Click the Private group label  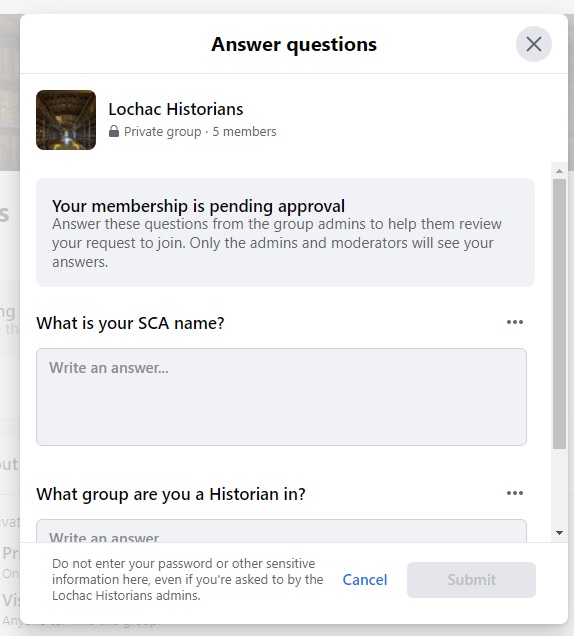click(162, 132)
